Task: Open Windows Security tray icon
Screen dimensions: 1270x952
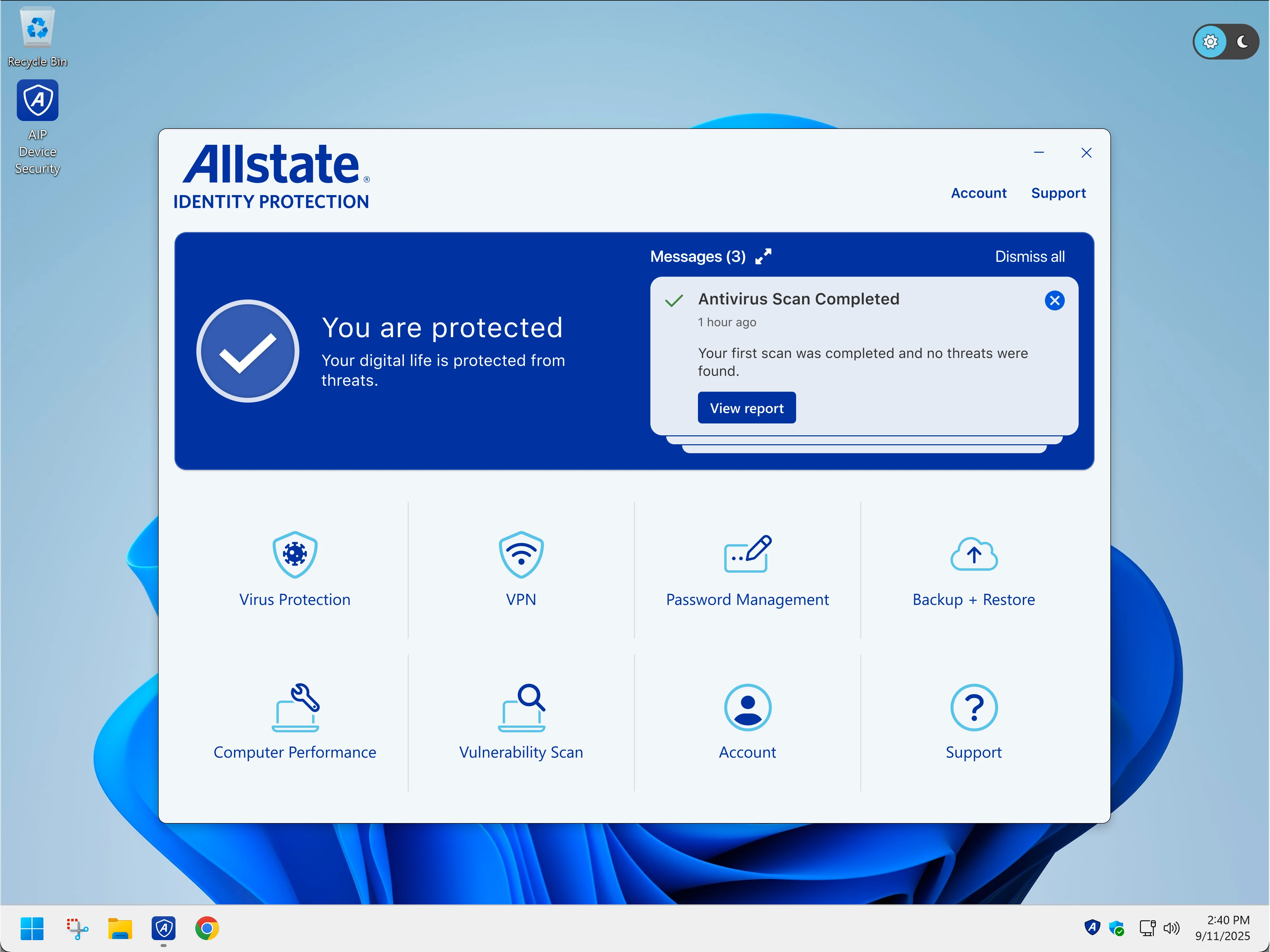Action: (1117, 929)
